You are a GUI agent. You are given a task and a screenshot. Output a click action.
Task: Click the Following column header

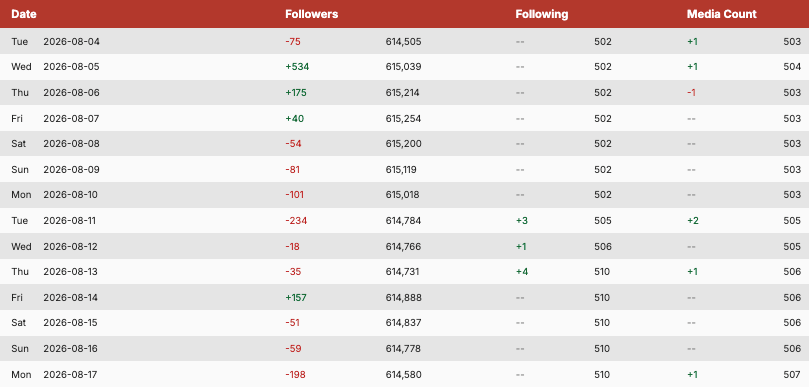pyautogui.click(x=542, y=14)
